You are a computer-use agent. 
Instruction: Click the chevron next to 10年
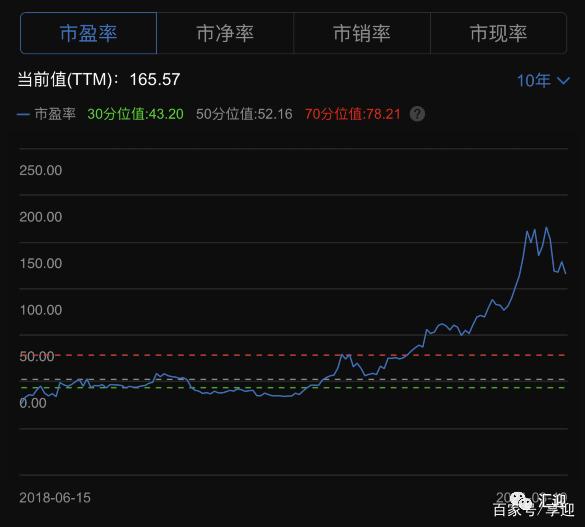(x=563, y=81)
